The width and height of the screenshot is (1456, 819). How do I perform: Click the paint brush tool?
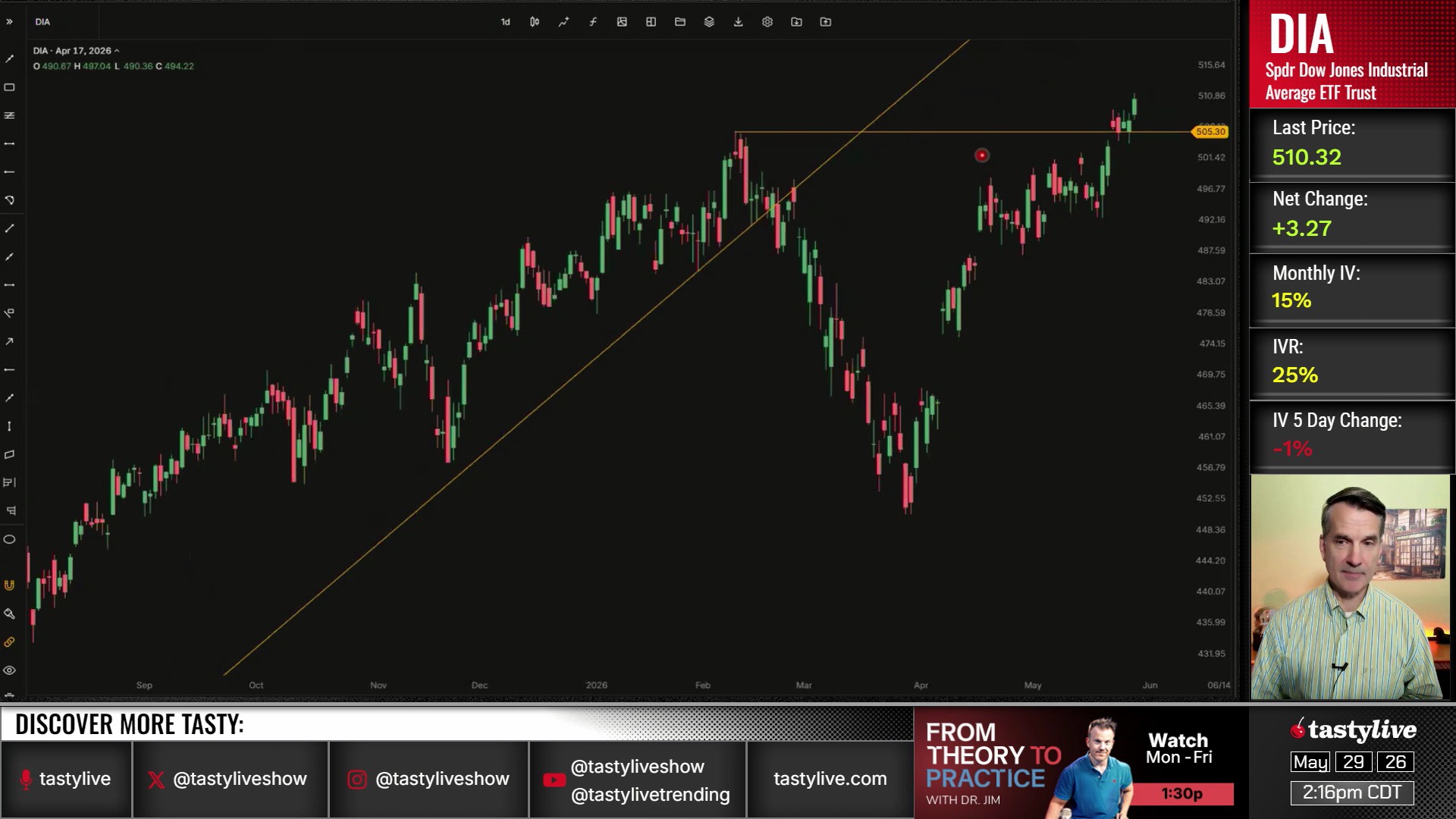coord(9,613)
